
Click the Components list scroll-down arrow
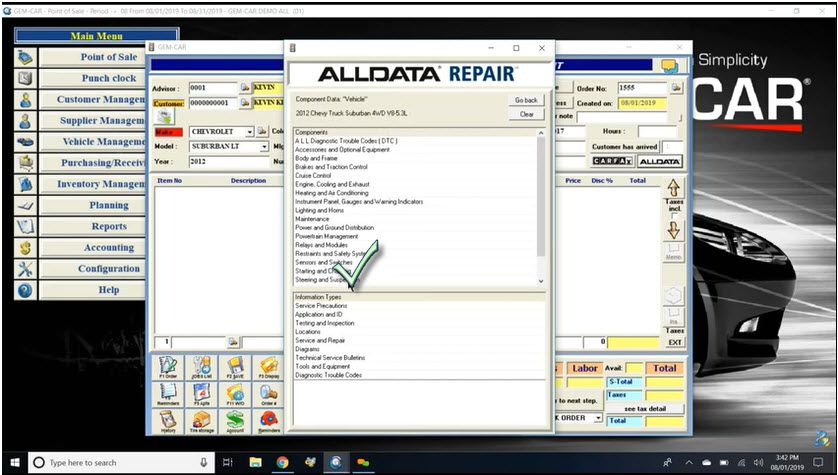[x=541, y=281]
